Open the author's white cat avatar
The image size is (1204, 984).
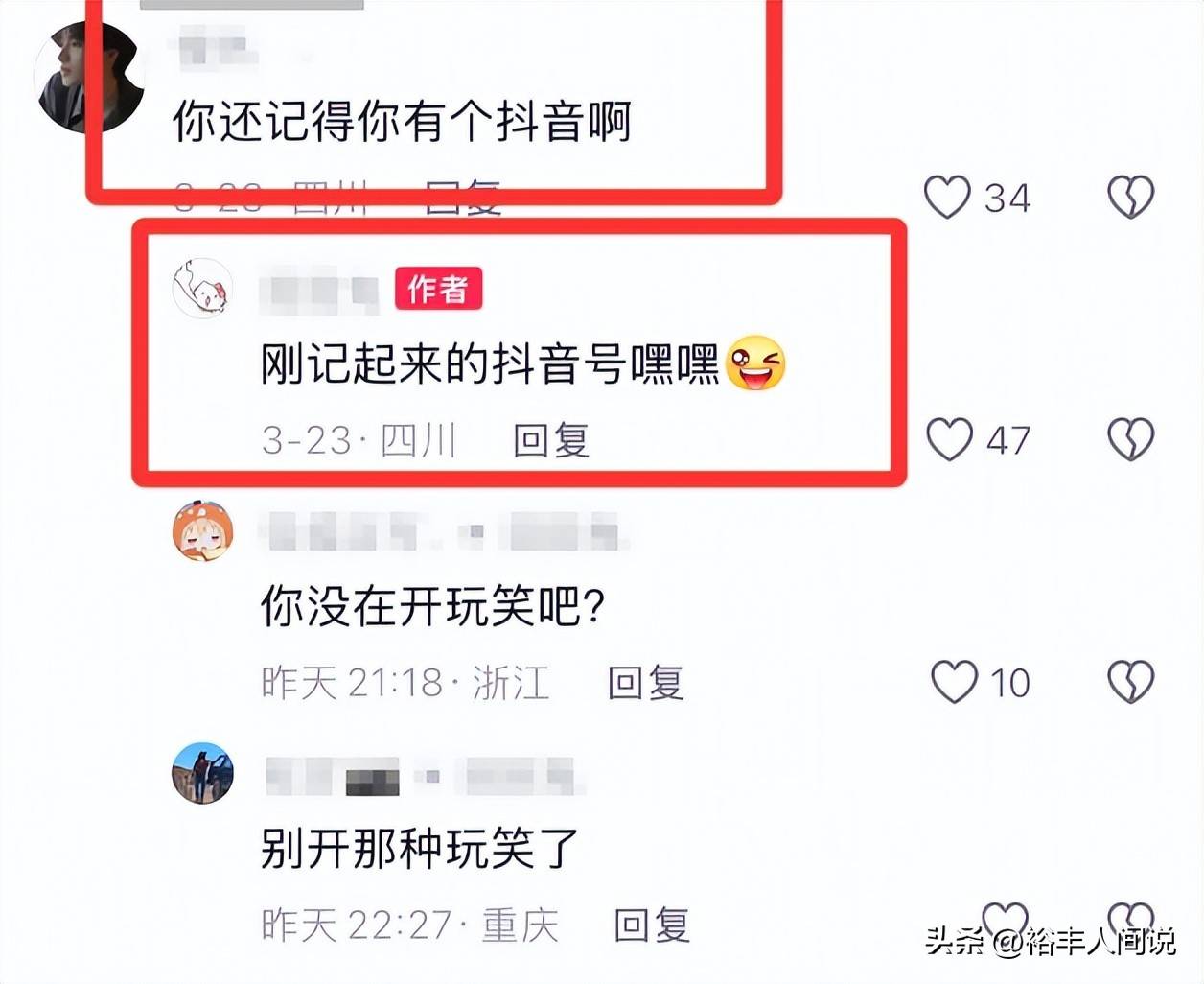tap(202, 288)
